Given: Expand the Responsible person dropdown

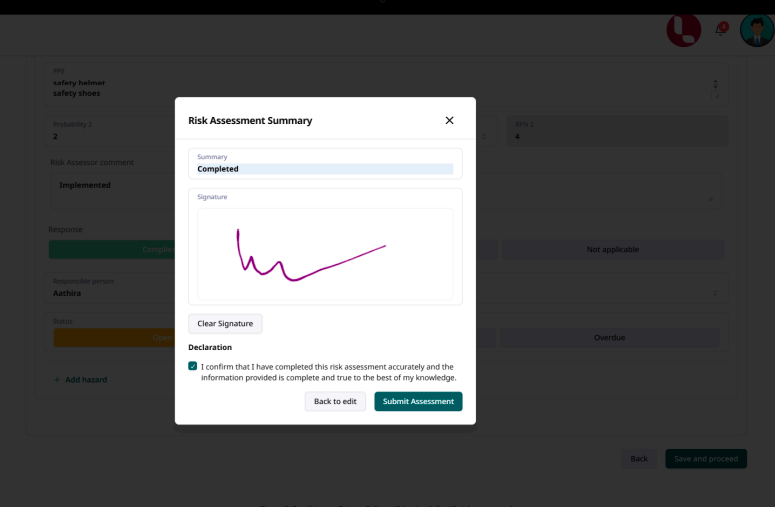Looking at the screenshot, I should click(x=715, y=293).
